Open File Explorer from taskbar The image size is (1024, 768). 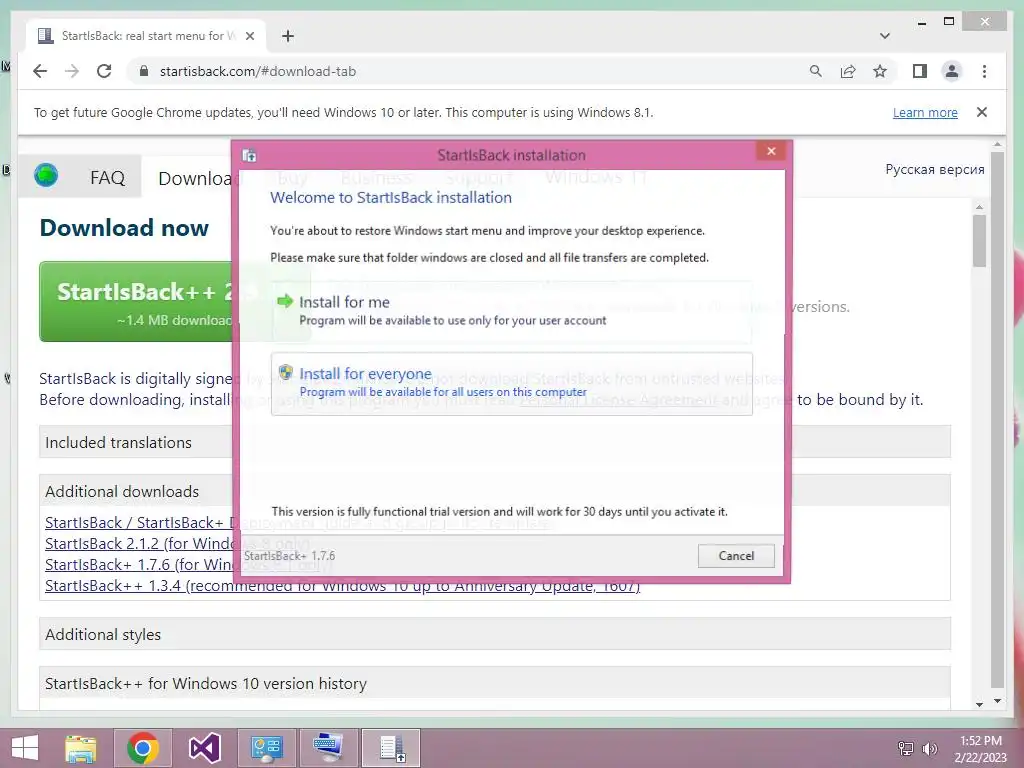pyautogui.click(x=80, y=748)
